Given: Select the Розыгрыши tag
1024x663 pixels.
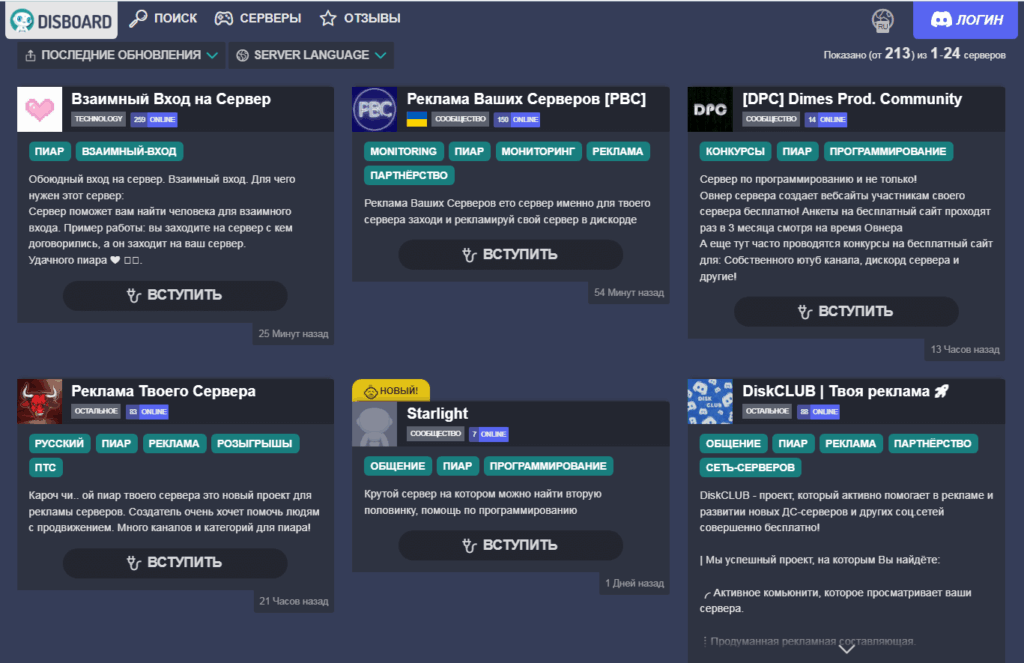Looking at the screenshot, I should [255, 444].
